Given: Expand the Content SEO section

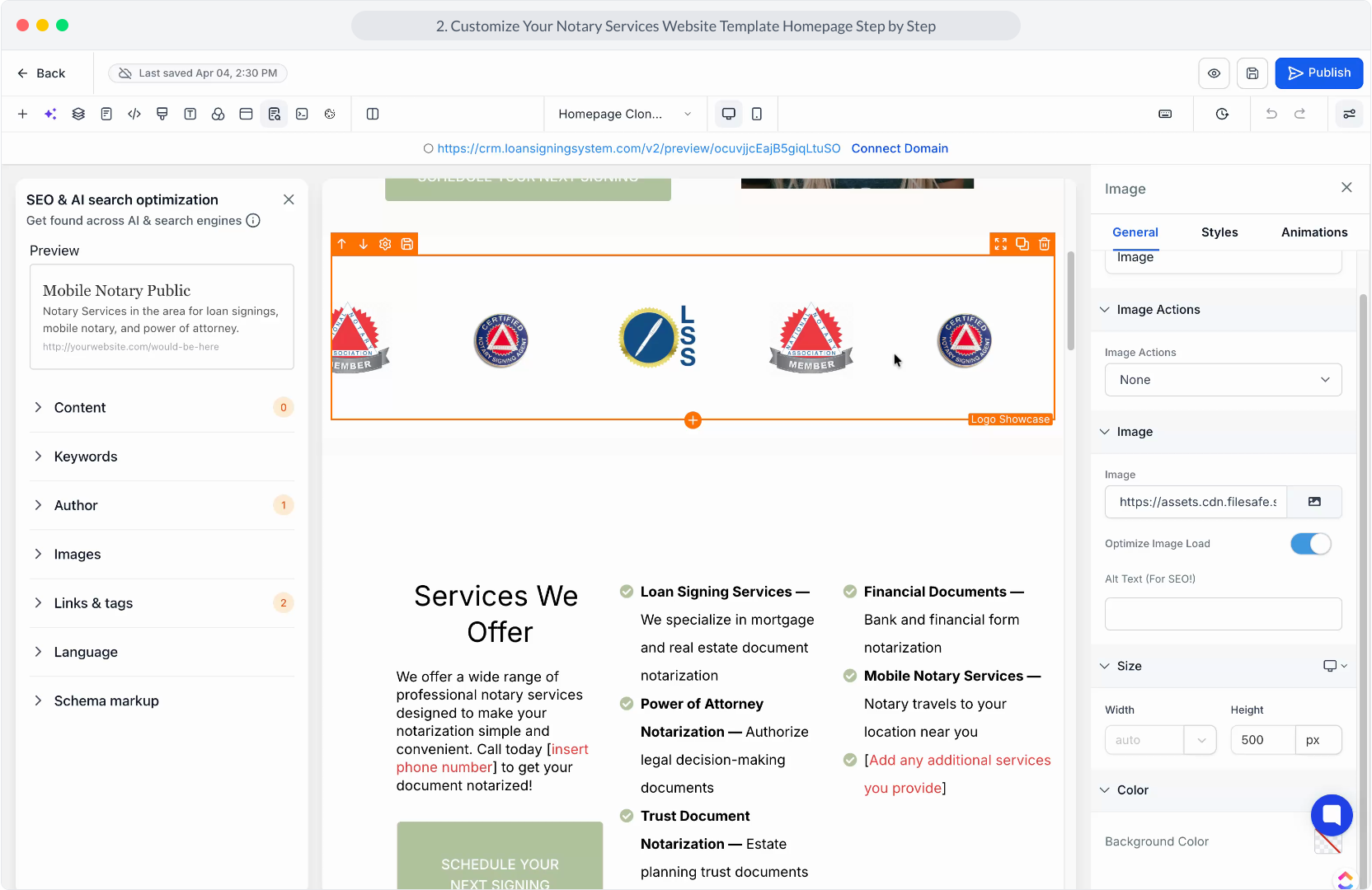Looking at the screenshot, I should [x=162, y=408].
